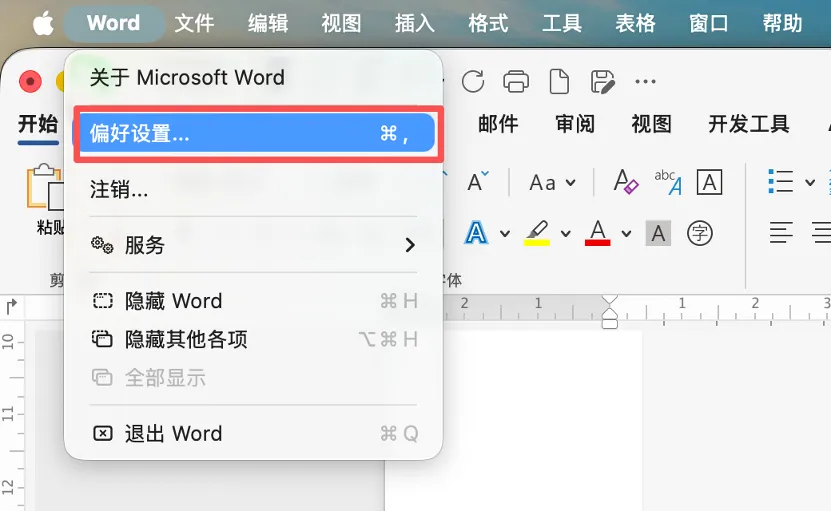
Task: Open the highlight color dropdown arrow
Action: [x=566, y=233]
